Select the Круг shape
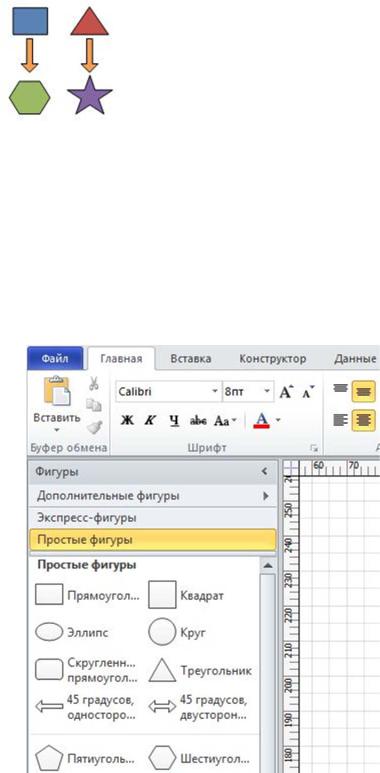This screenshot has height=773, width=380. tap(176, 632)
